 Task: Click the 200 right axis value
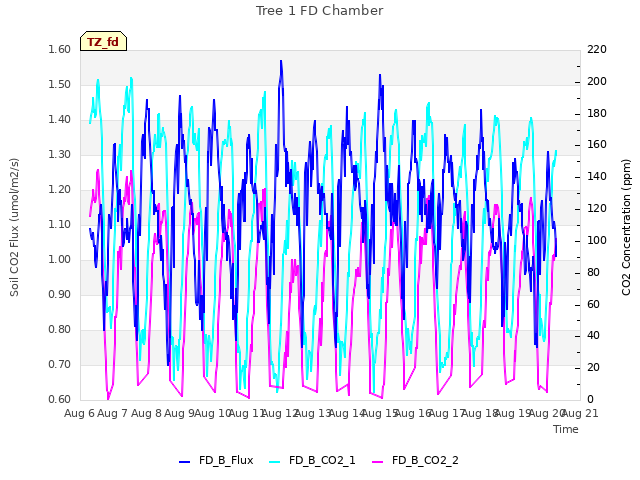[x=597, y=81]
